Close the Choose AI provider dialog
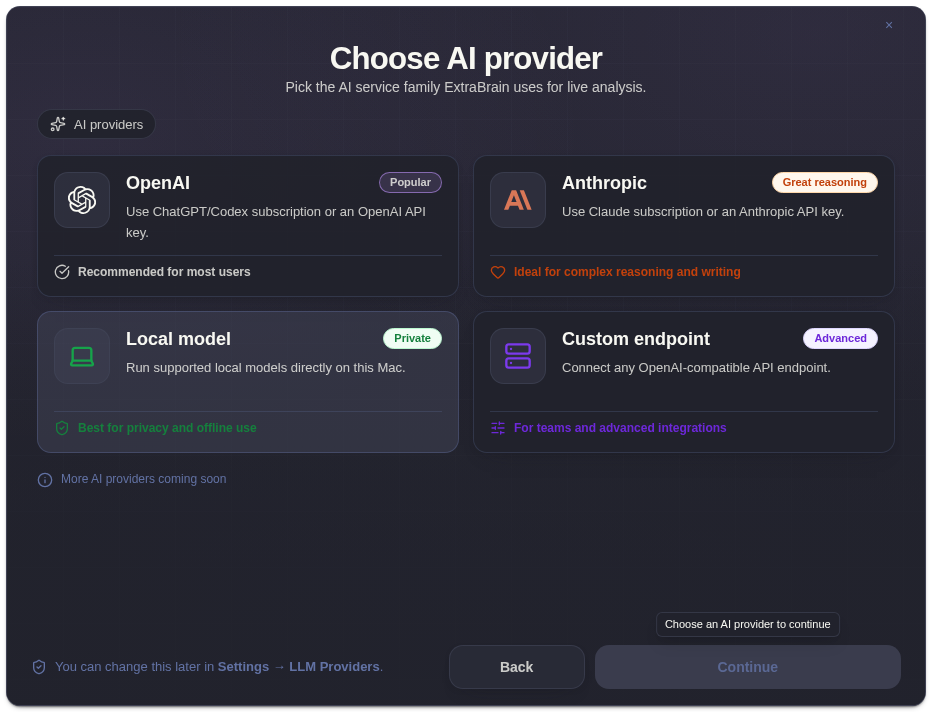 (x=889, y=25)
